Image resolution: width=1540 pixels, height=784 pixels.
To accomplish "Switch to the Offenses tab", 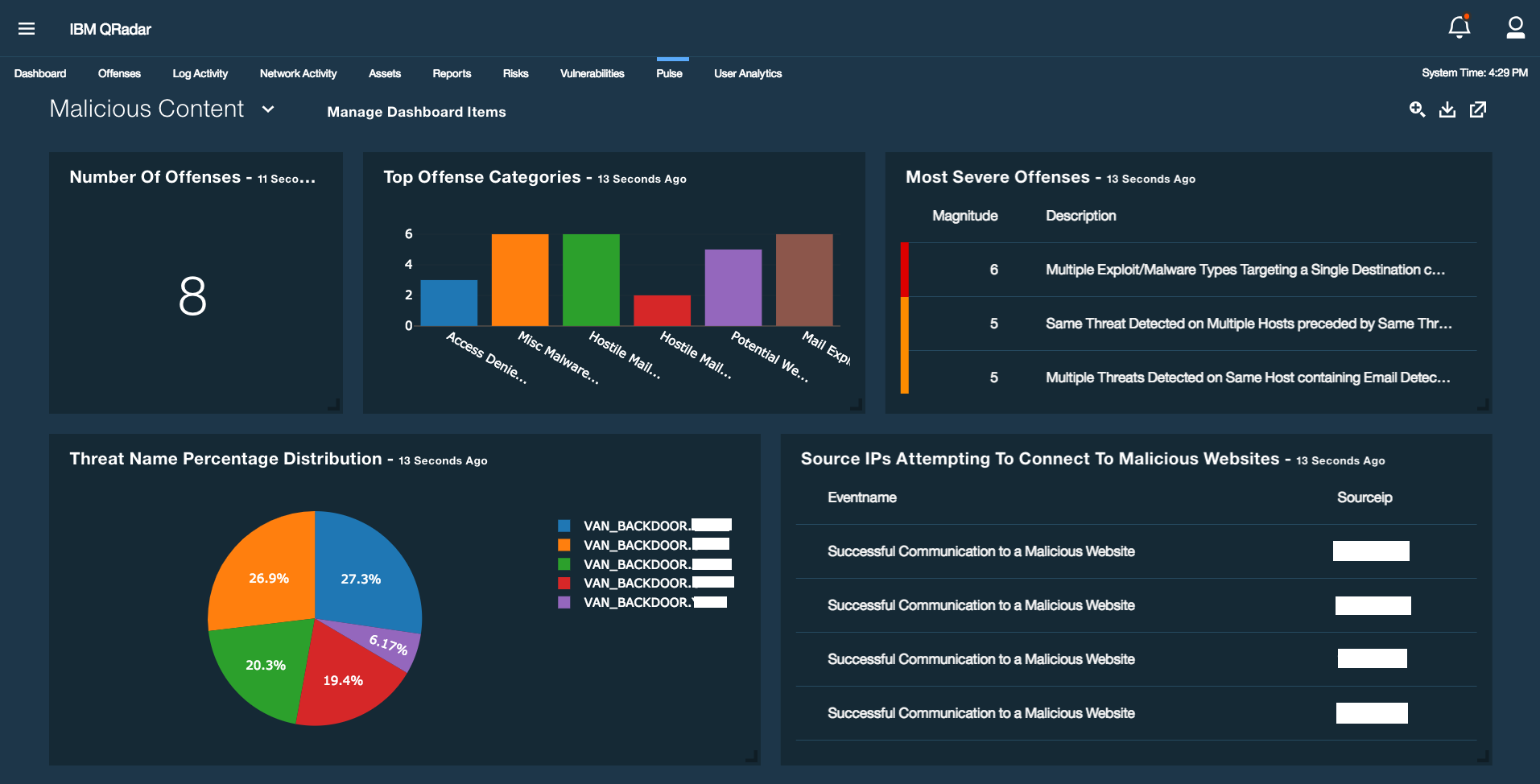I will pos(119,73).
